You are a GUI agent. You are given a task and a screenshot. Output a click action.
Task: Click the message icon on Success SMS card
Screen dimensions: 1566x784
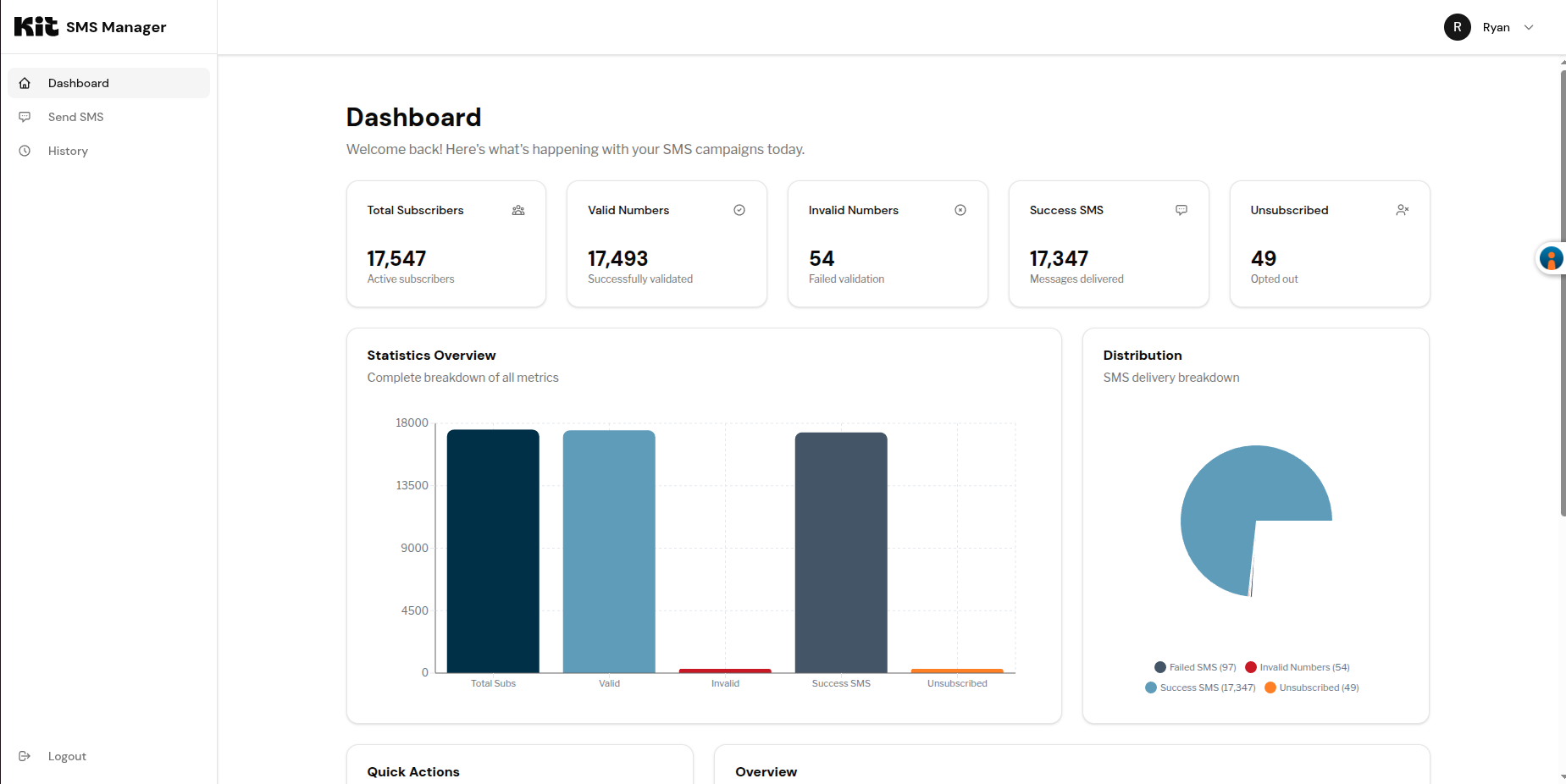pyautogui.click(x=1181, y=210)
